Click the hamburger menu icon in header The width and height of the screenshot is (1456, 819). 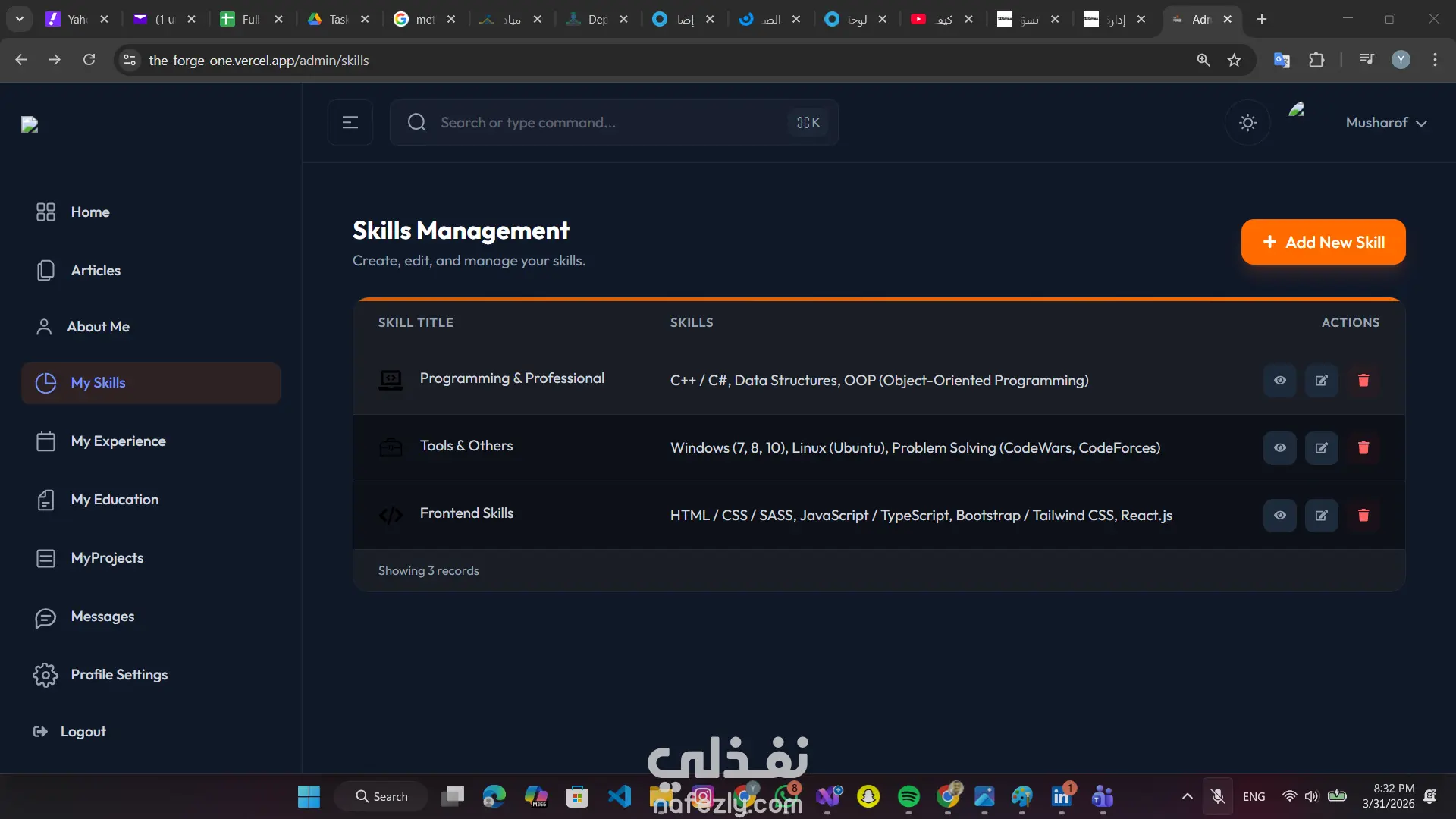click(x=350, y=123)
